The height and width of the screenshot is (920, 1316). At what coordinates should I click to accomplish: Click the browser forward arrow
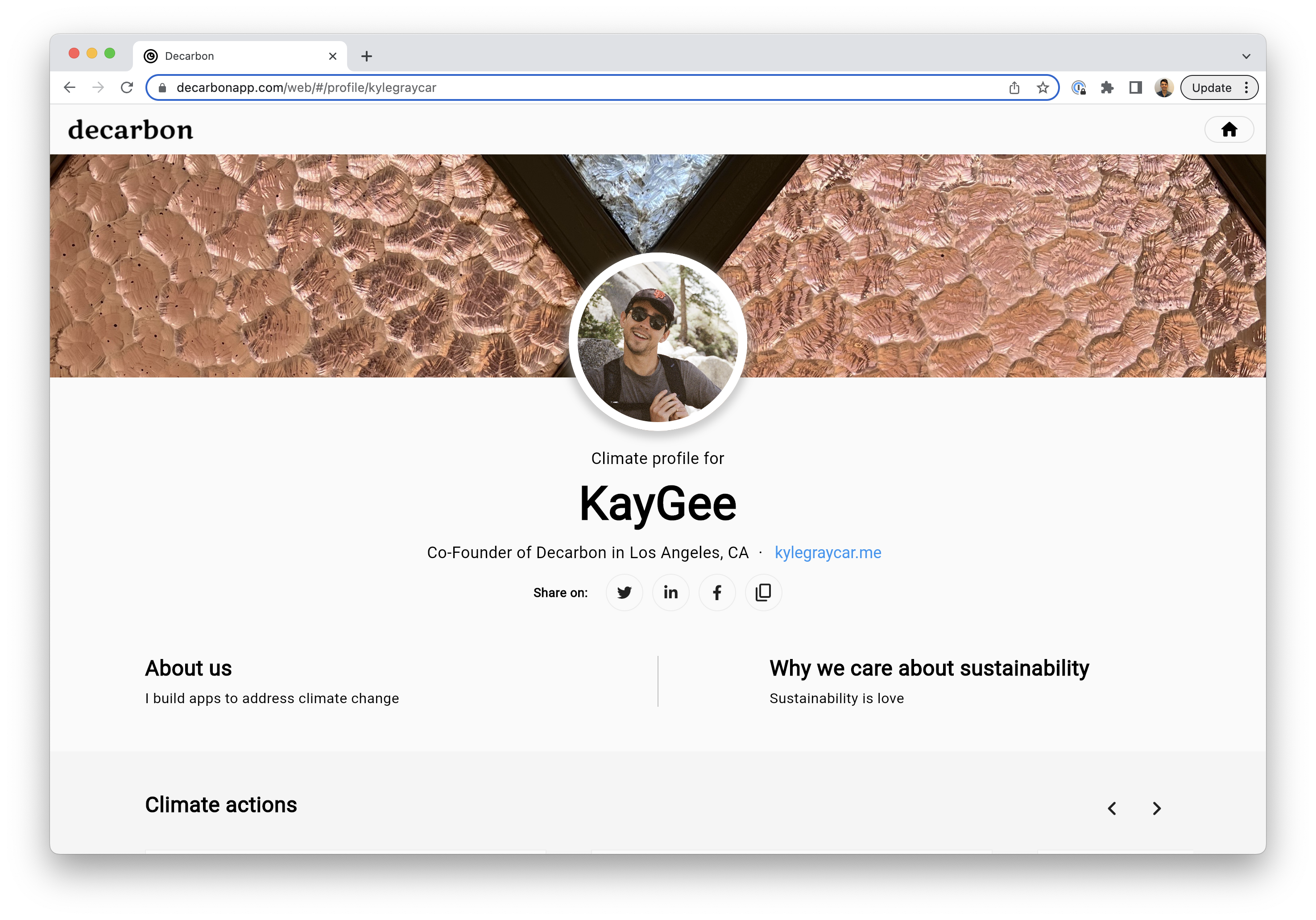coord(99,88)
